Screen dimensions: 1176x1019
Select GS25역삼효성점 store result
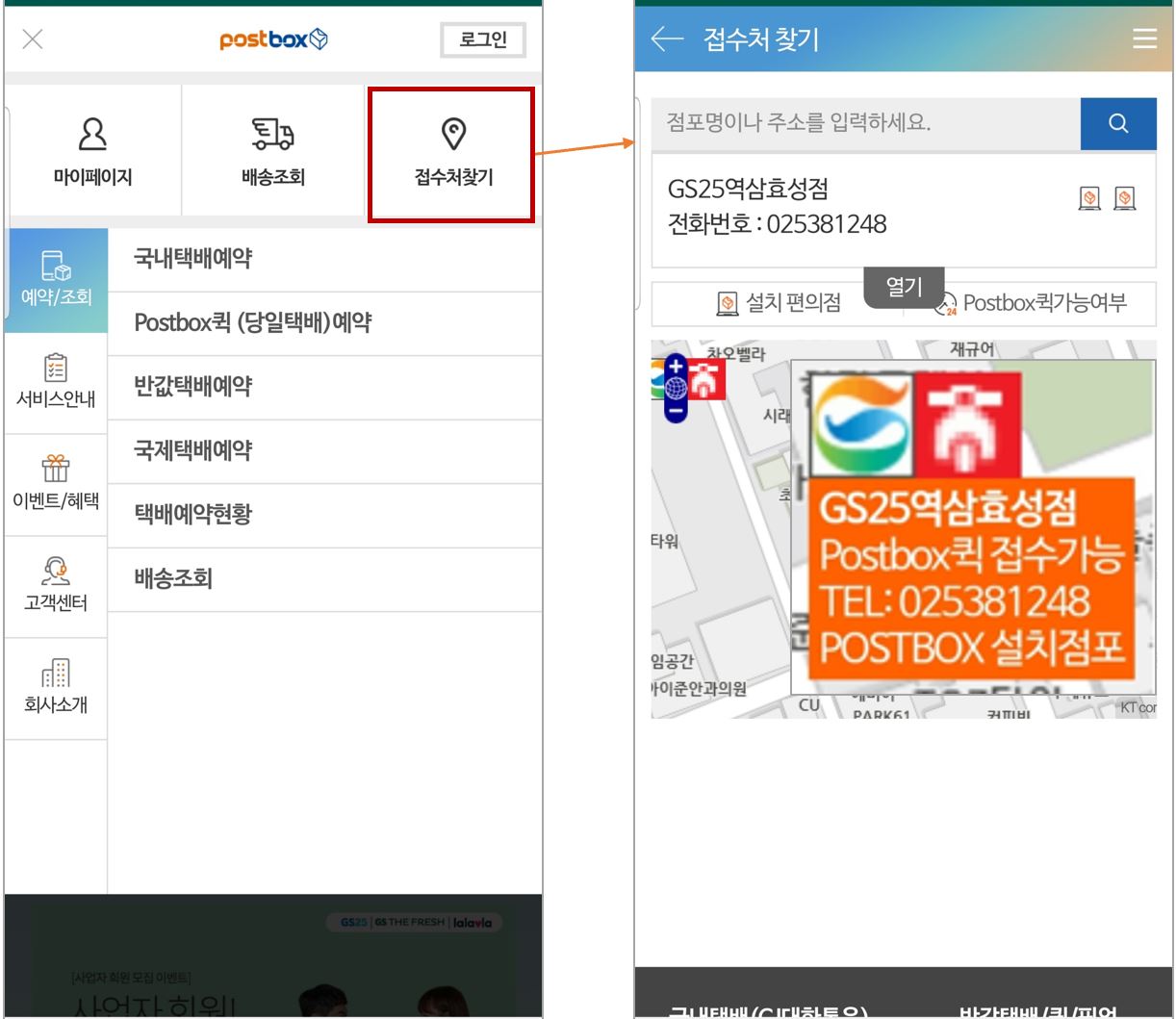904,210
